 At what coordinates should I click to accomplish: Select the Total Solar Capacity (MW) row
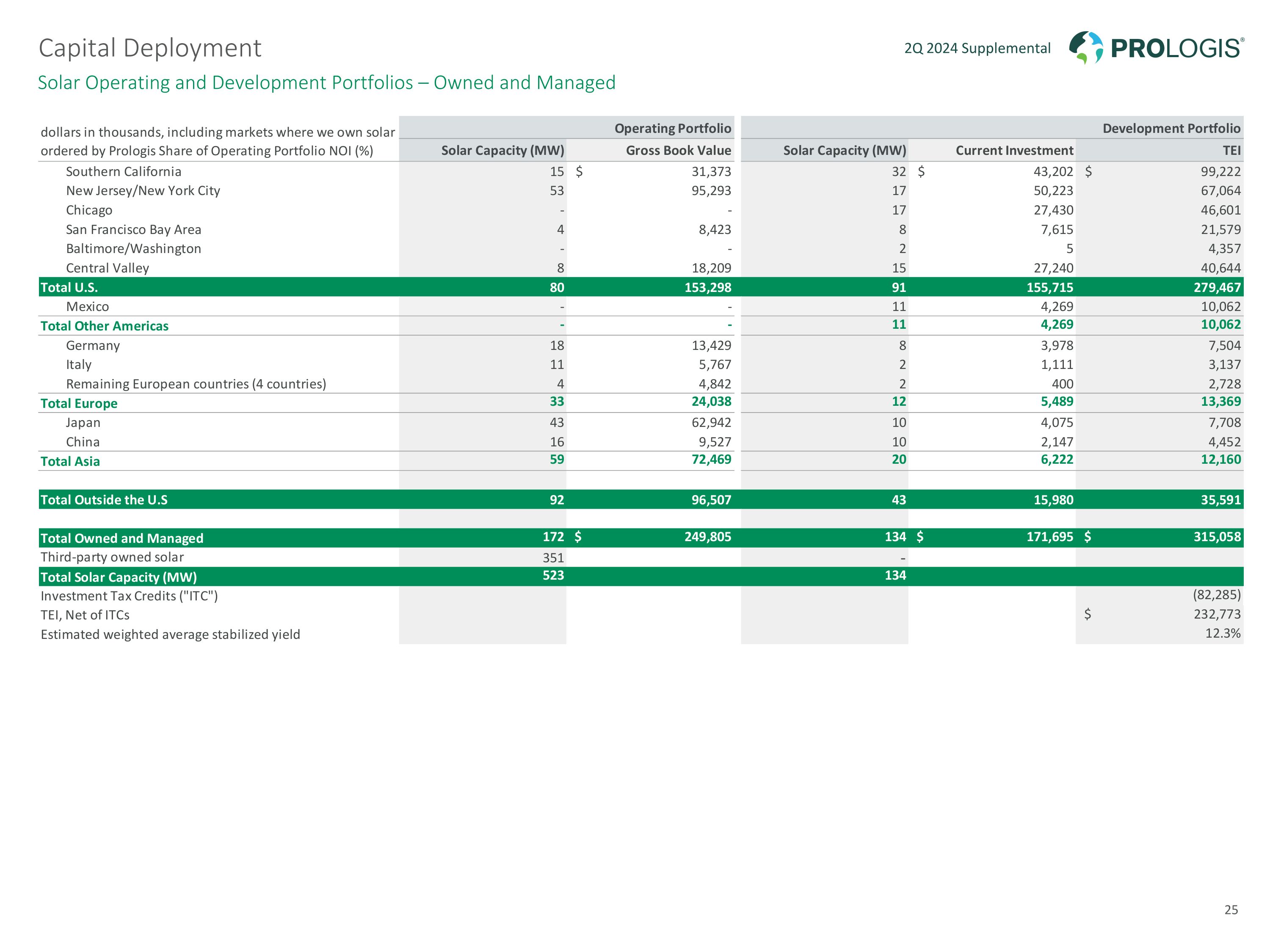[x=118, y=577]
